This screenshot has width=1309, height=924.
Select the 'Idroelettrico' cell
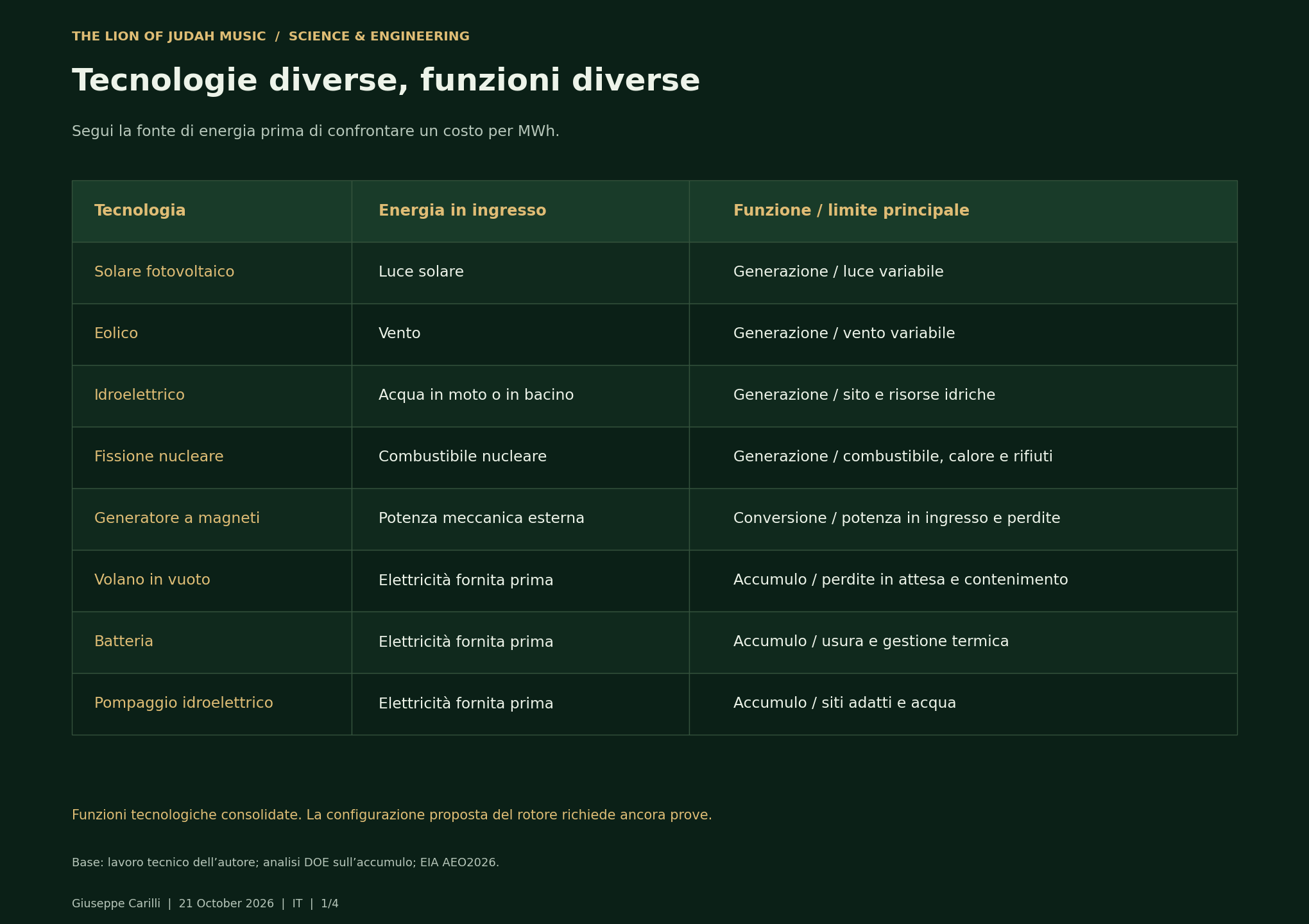[x=212, y=396]
